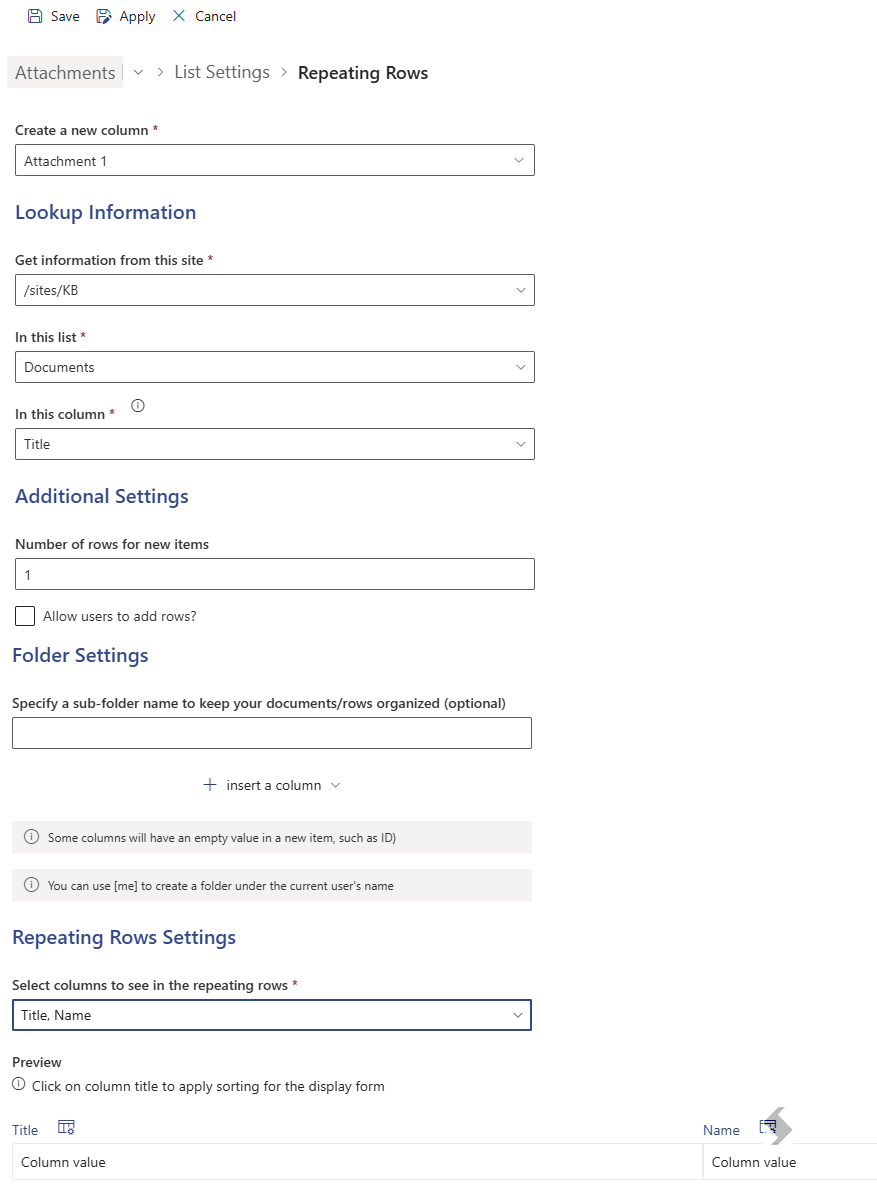The width and height of the screenshot is (877, 1196).
Task: Sort by the Name column title
Action: pyautogui.click(x=721, y=1130)
